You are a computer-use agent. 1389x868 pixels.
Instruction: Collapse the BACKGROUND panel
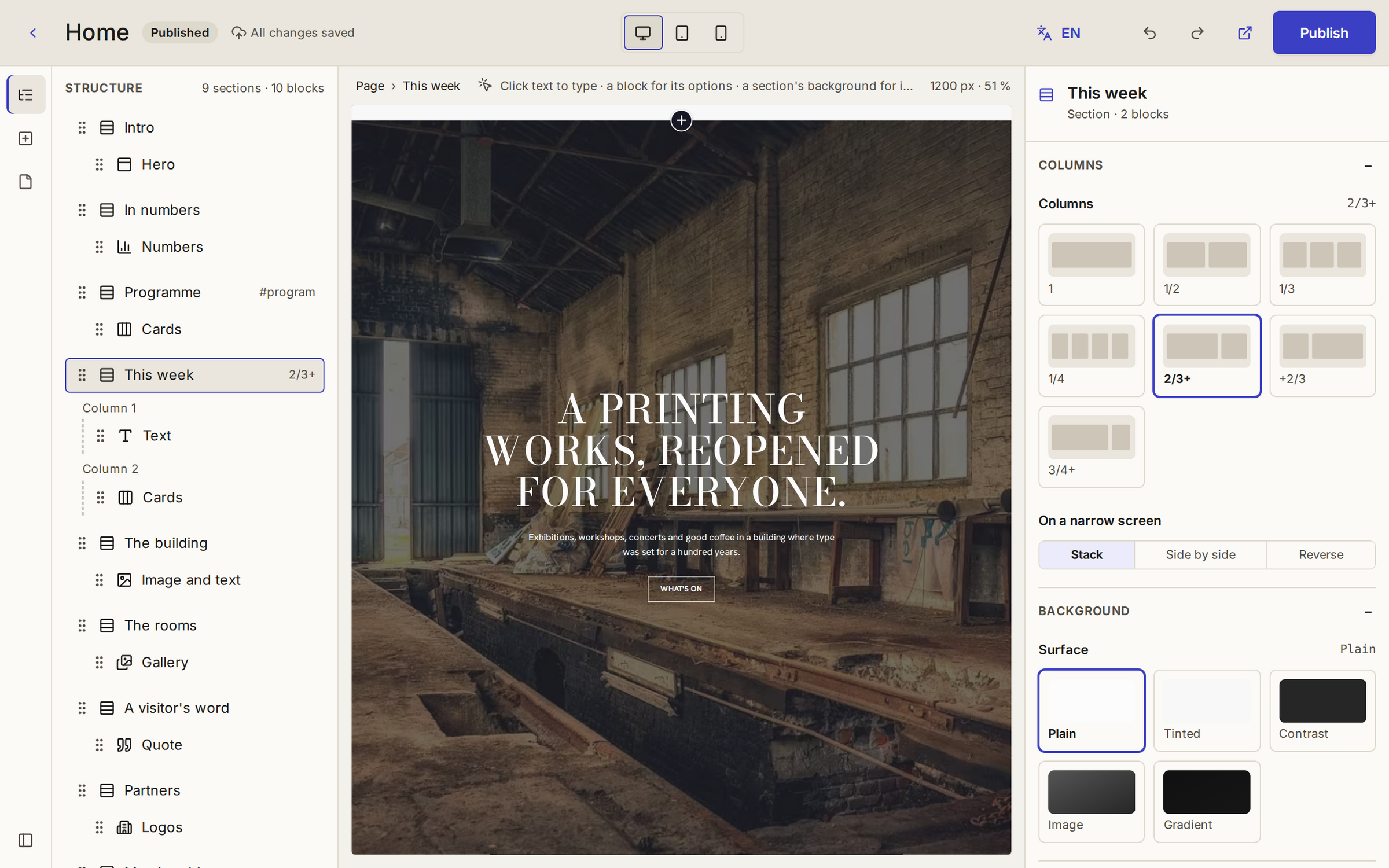click(x=1368, y=612)
